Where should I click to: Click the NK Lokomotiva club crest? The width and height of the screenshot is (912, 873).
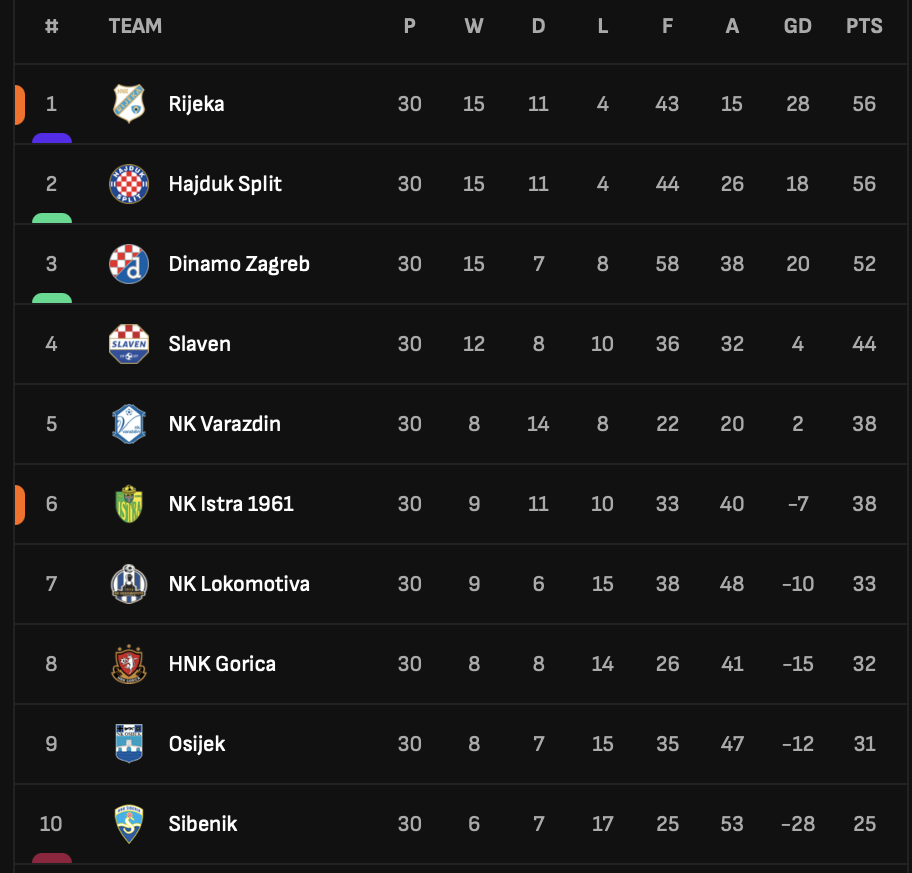pos(129,584)
